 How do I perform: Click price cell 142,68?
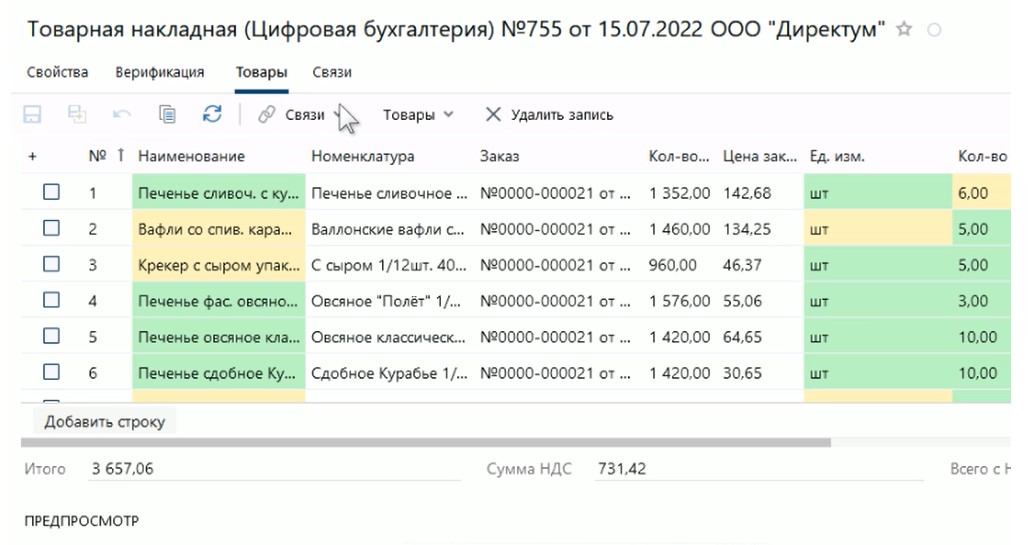tap(747, 193)
